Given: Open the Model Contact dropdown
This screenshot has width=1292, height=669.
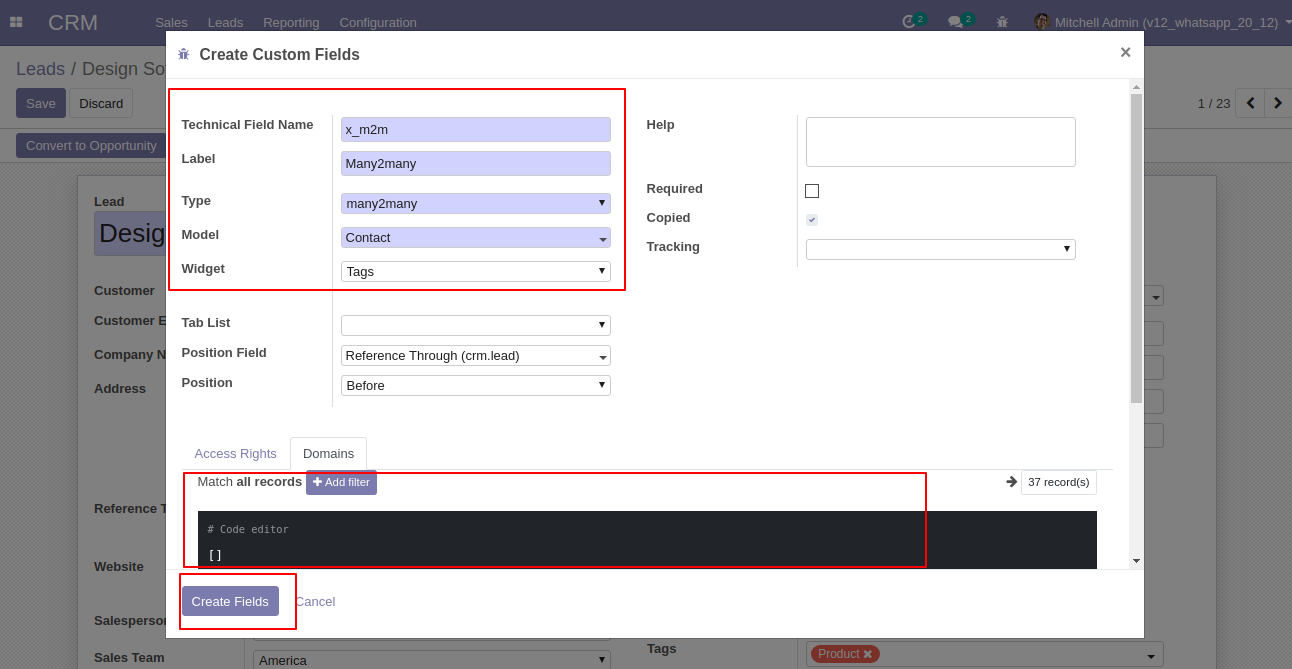Looking at the screenshot, I should tap(476, 237).
